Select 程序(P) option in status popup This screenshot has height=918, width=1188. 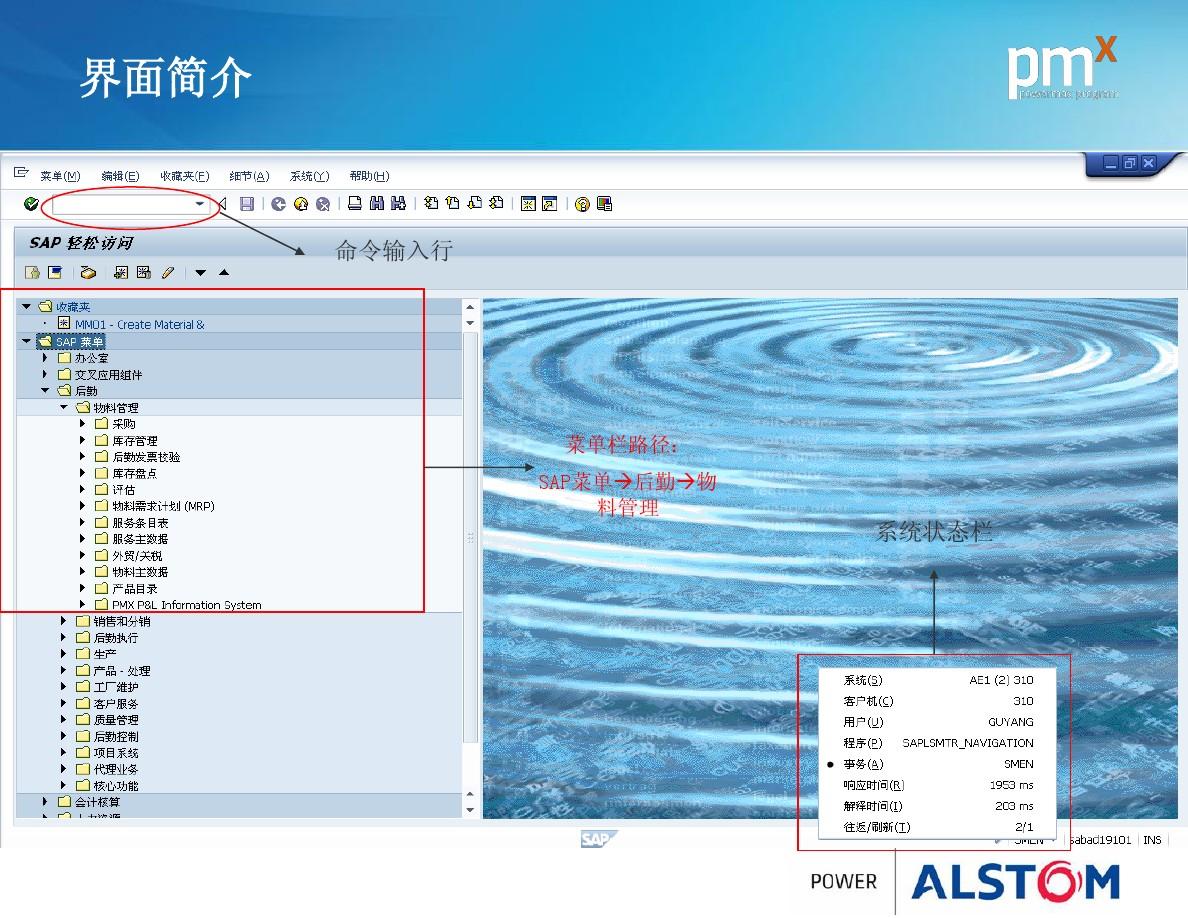(938, 743)
